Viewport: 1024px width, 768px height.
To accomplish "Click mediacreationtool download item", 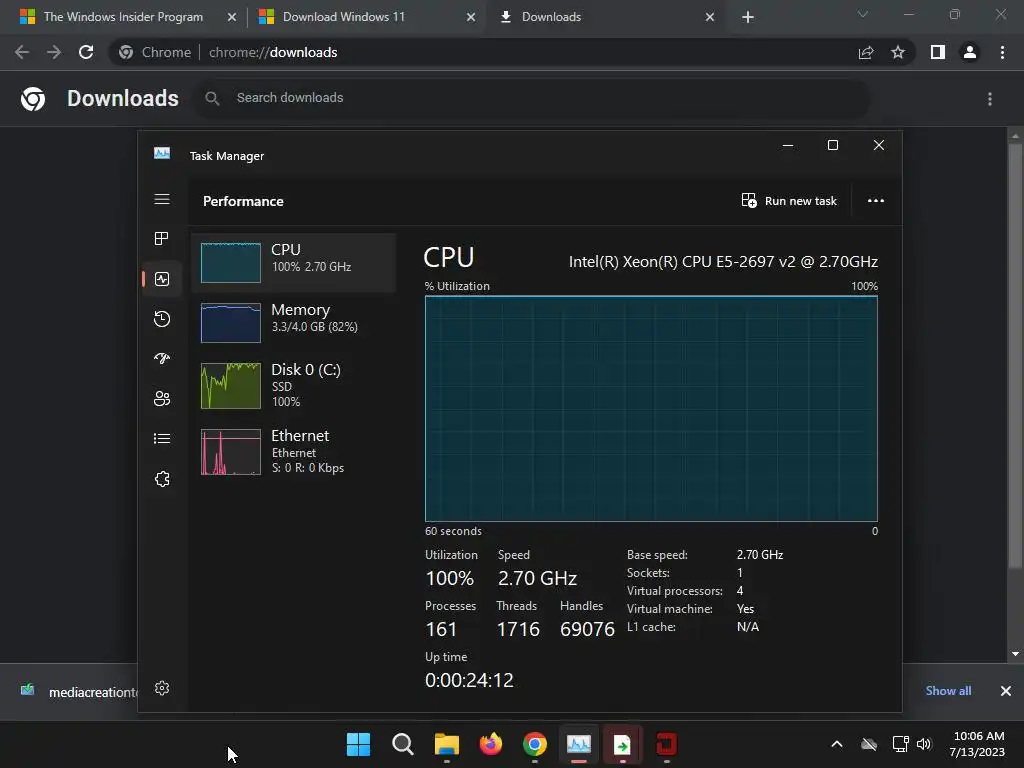I will click(79, 692).
